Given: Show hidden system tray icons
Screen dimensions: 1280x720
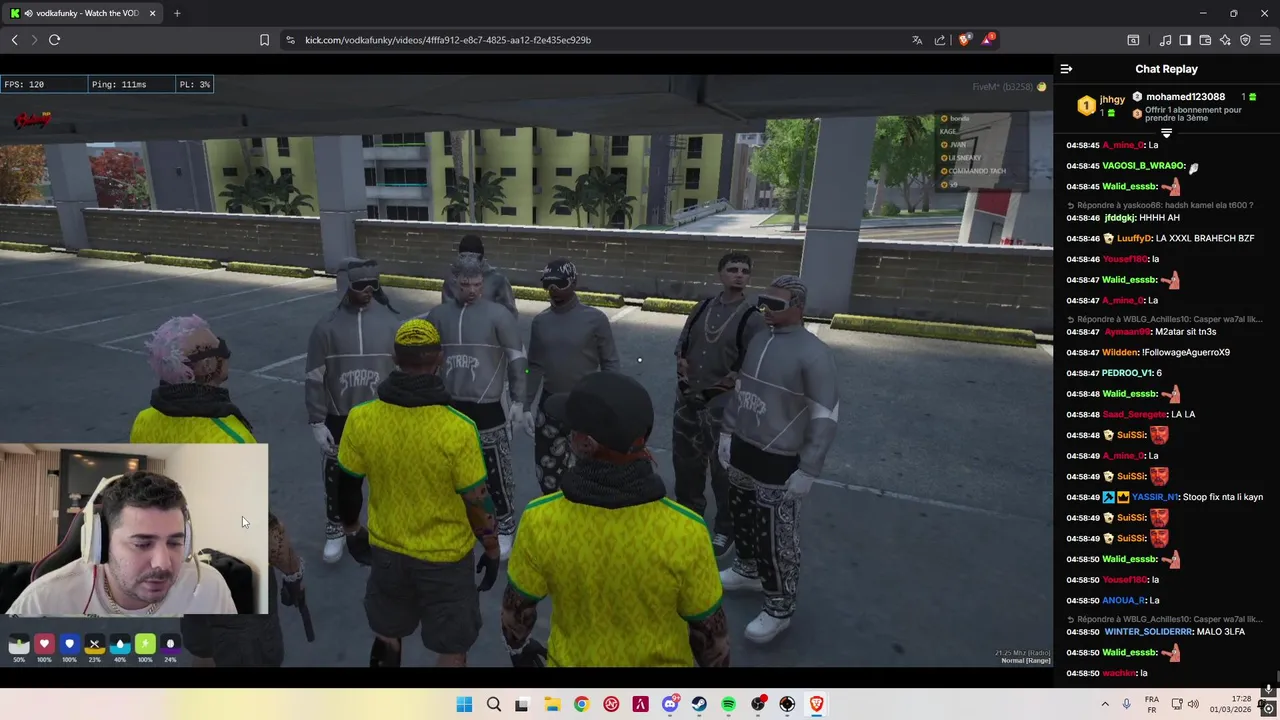Looking at the screenshot, I should point(1105,704).
